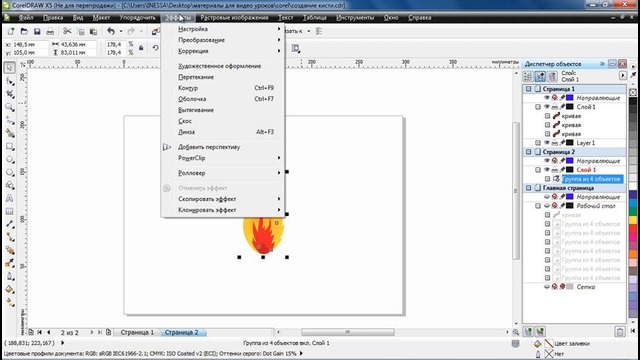Select the Rectangle tool

[10, 146]
